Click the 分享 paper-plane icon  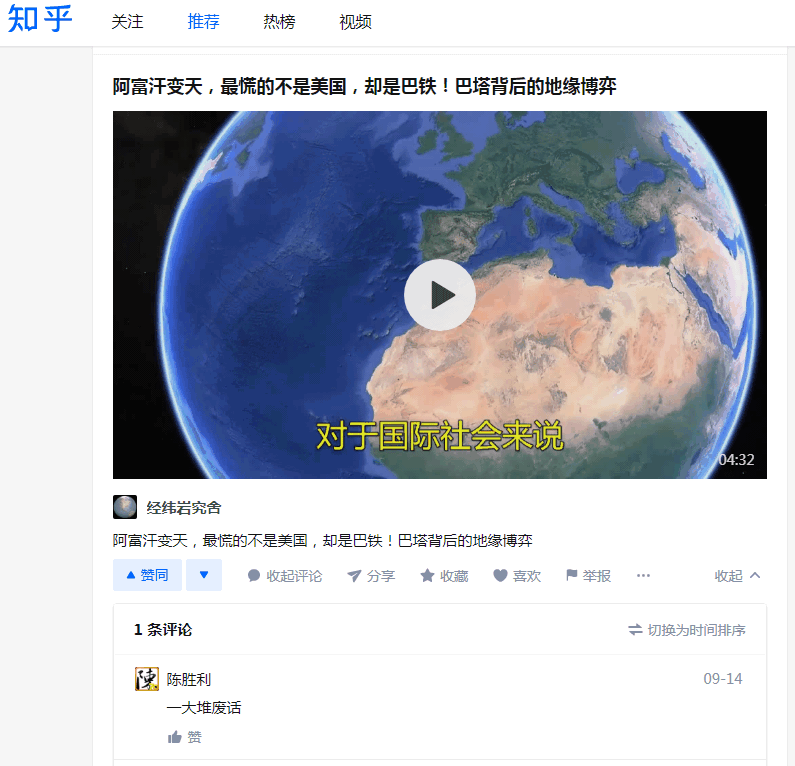[354, 575]
